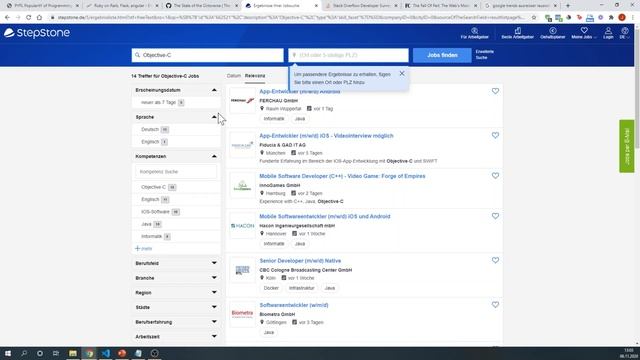The width and height of the screenshot is (640, 360).
Task: Click the browser home button
Action: 39,18
